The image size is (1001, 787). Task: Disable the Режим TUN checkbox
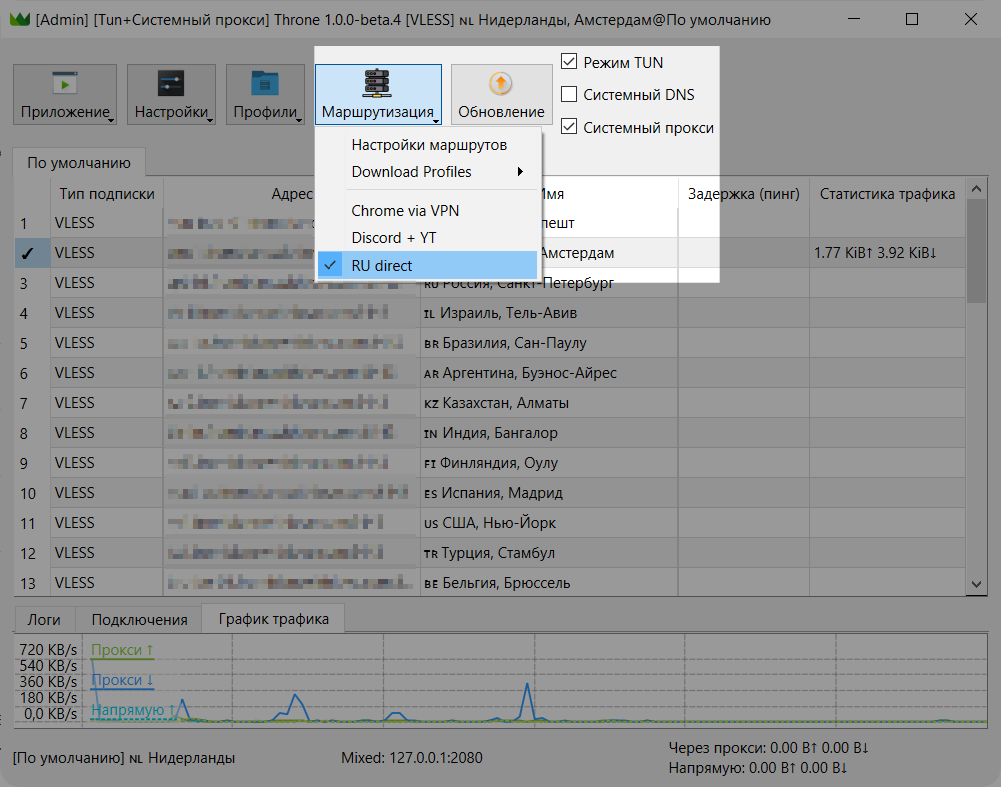(x=569, y=62)
